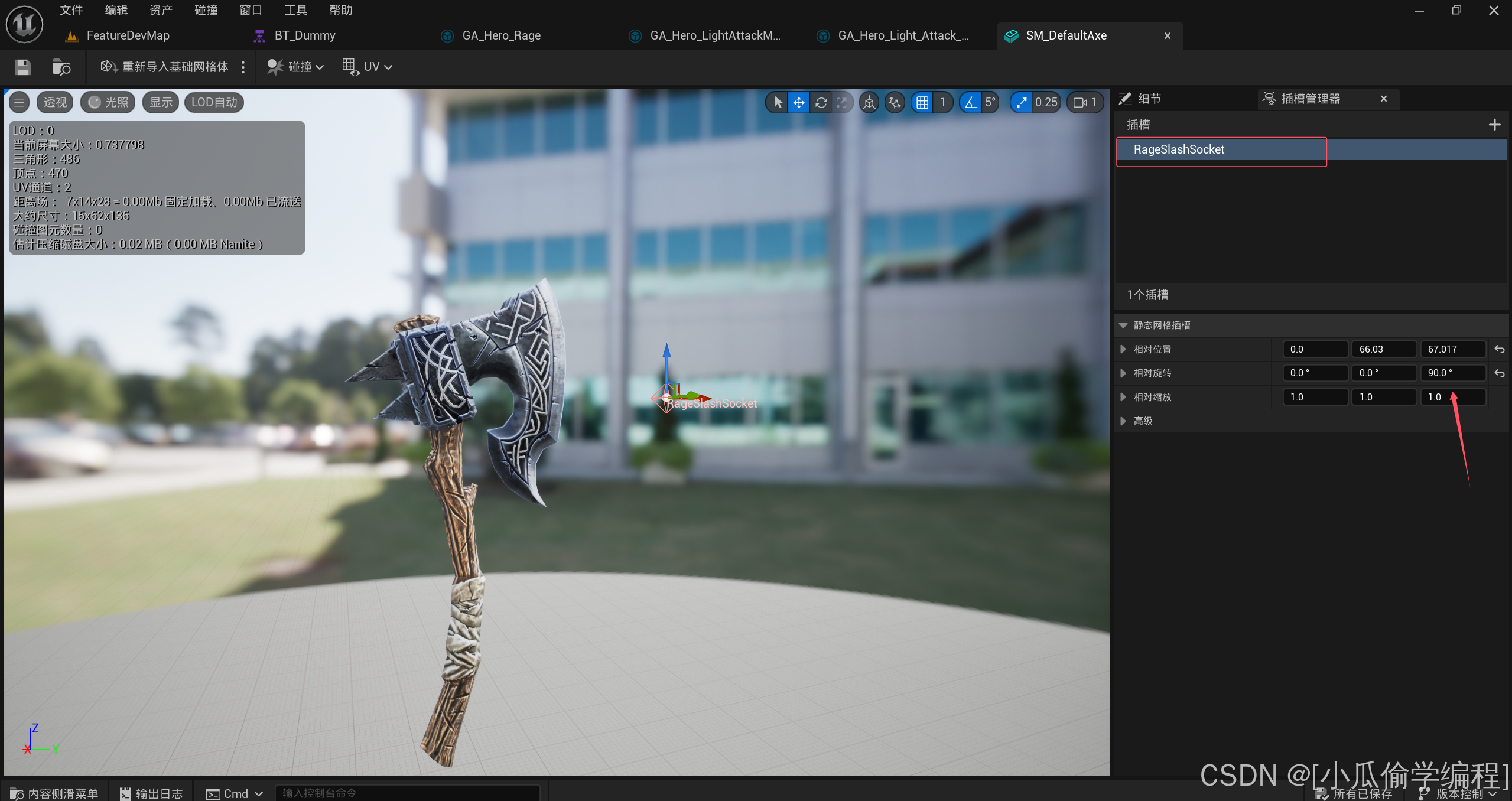The image size is (1512, 801).
Task: Change grid snap value 1
Action: [943, 102]
